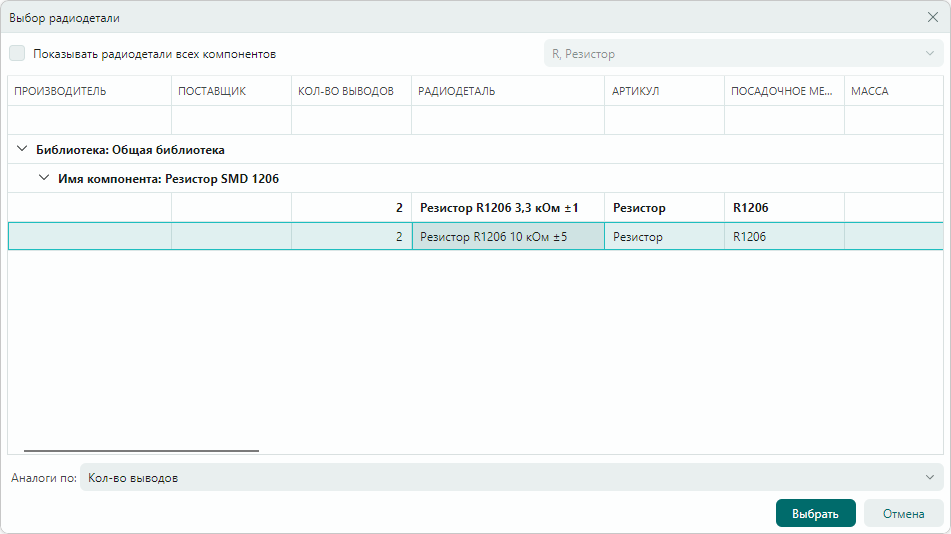Sort by ПРОИЗВОДИТЕЛЬ column header
Image resolution: width=951 pixels, height=534 pixels.
tap(89, 91)
